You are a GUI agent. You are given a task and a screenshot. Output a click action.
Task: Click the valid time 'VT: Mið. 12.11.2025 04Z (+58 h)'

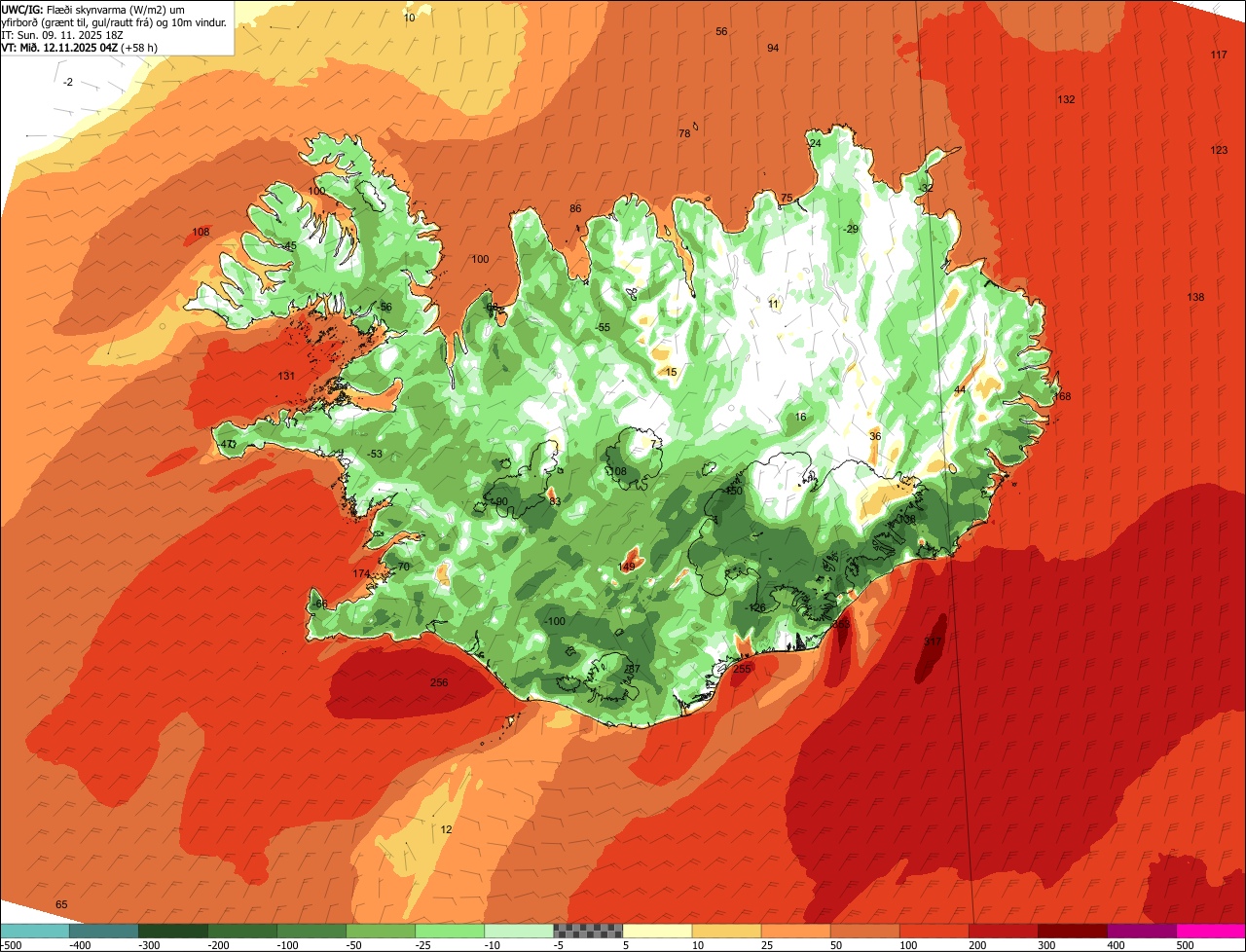[x=80, y=47]
